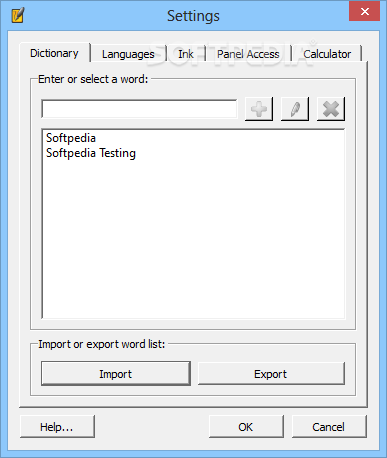
Task: Open the Ink tab
Action: point(186,54)
